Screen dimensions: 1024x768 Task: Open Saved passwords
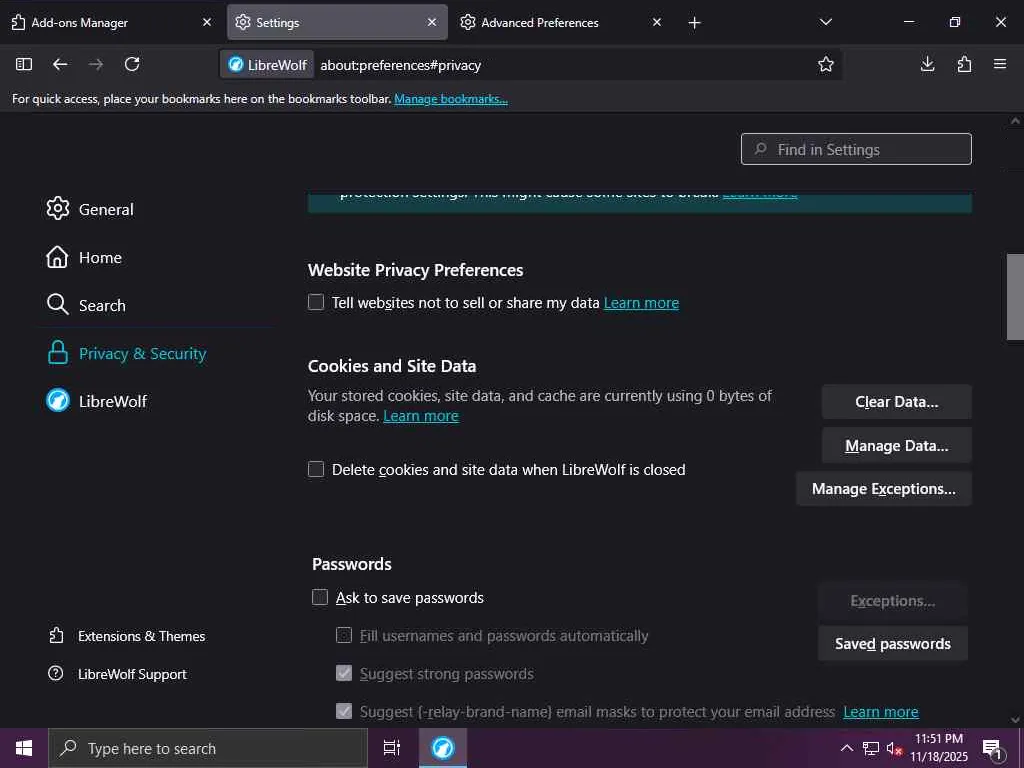point(892,644)
